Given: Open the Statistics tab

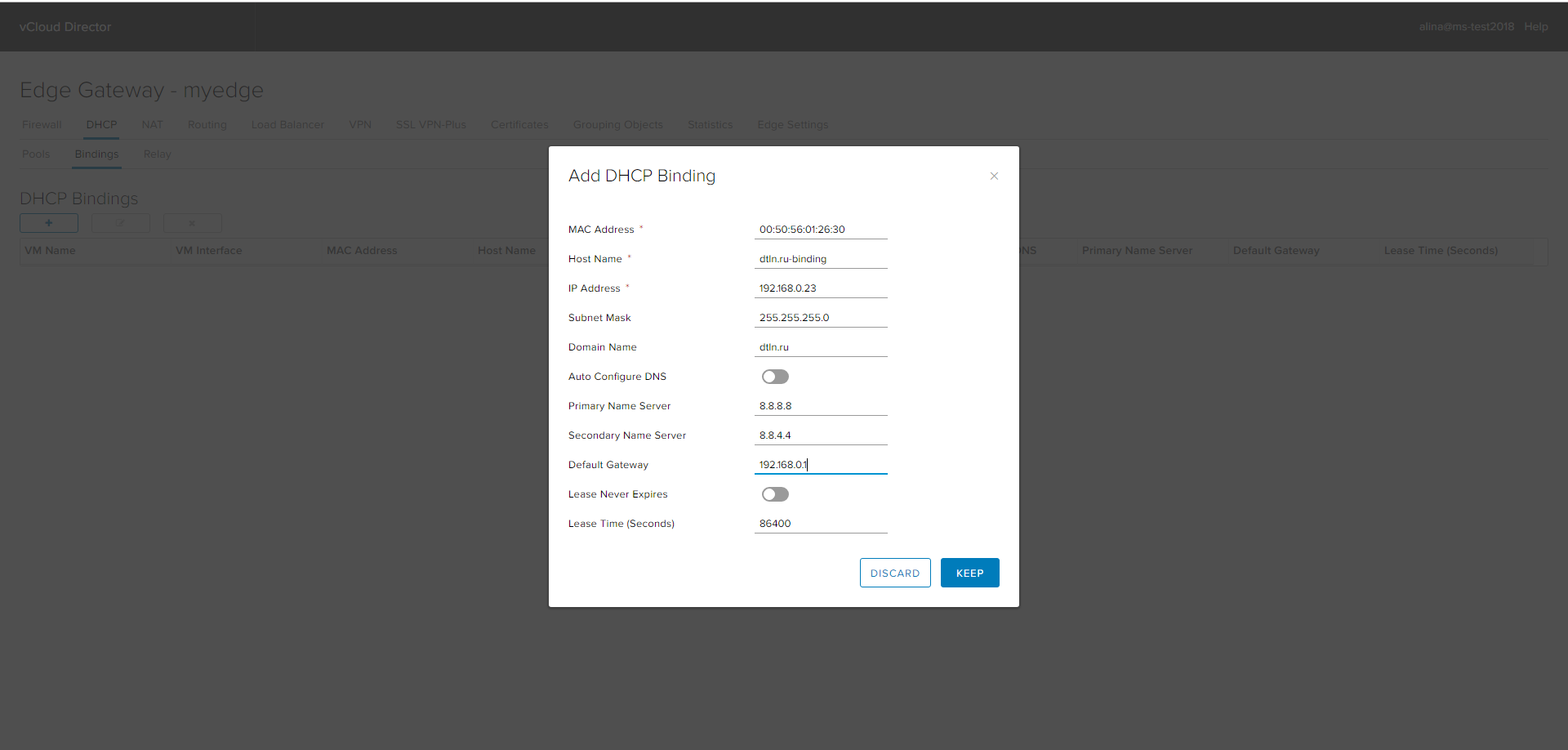Looking at the screenshot, I should coord(710,124).
